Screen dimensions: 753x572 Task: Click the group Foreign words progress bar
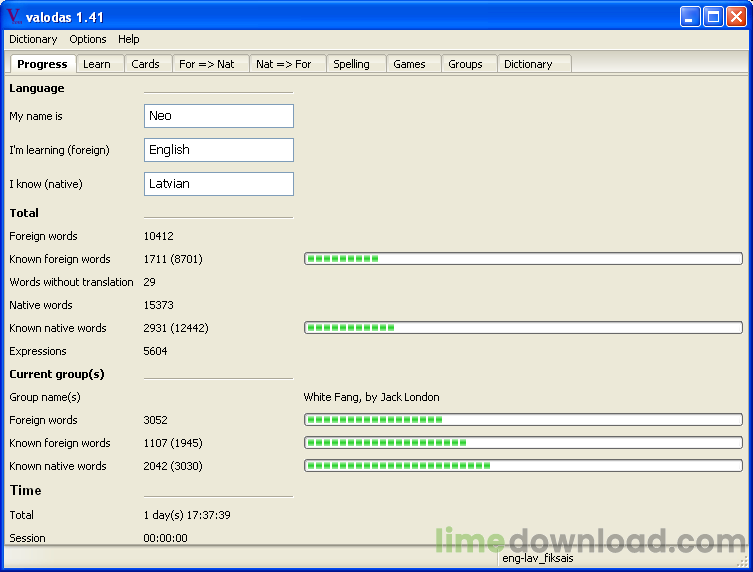[x=523, y=420]
